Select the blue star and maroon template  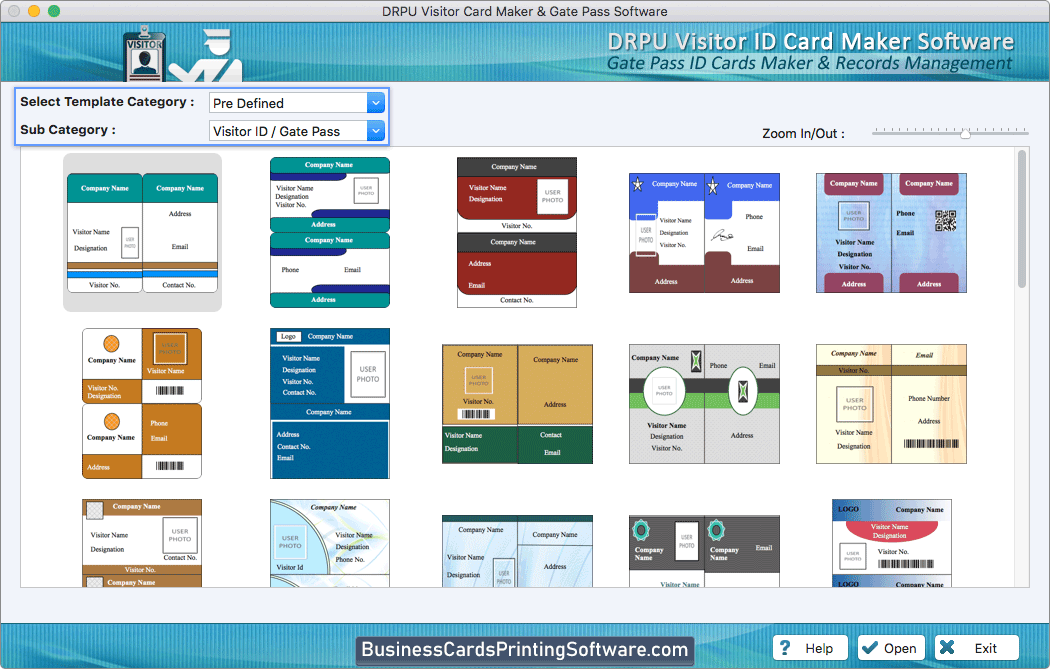click(x=704, y=232)
